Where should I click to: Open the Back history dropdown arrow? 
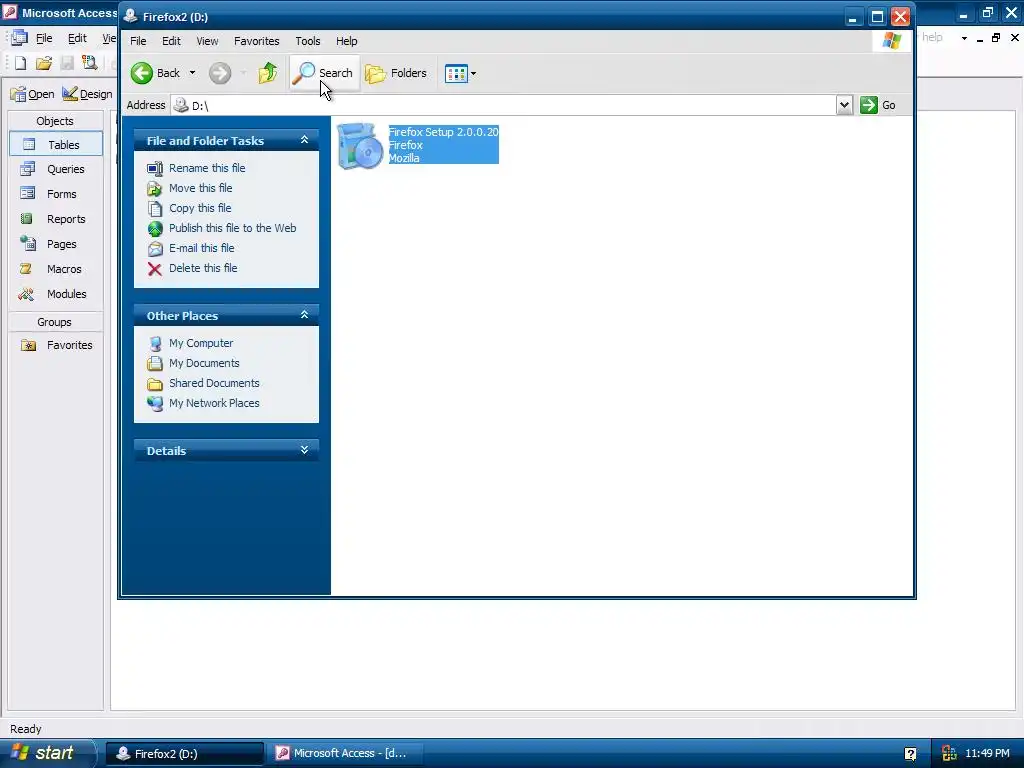tap(192, 73)
